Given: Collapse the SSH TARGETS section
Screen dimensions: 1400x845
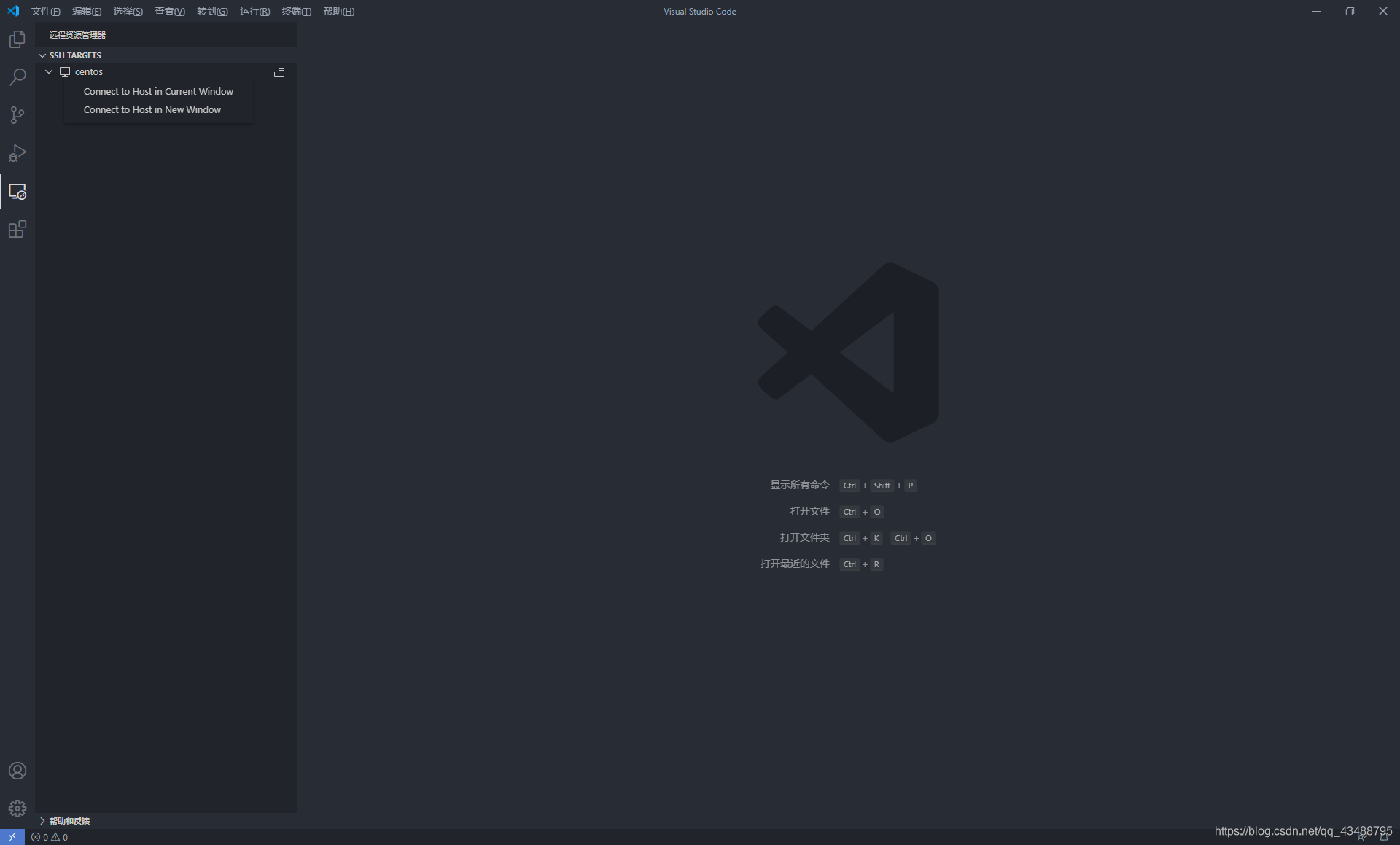Looking at the screenshot, I should pyautogui.click(x=42, y=55).
